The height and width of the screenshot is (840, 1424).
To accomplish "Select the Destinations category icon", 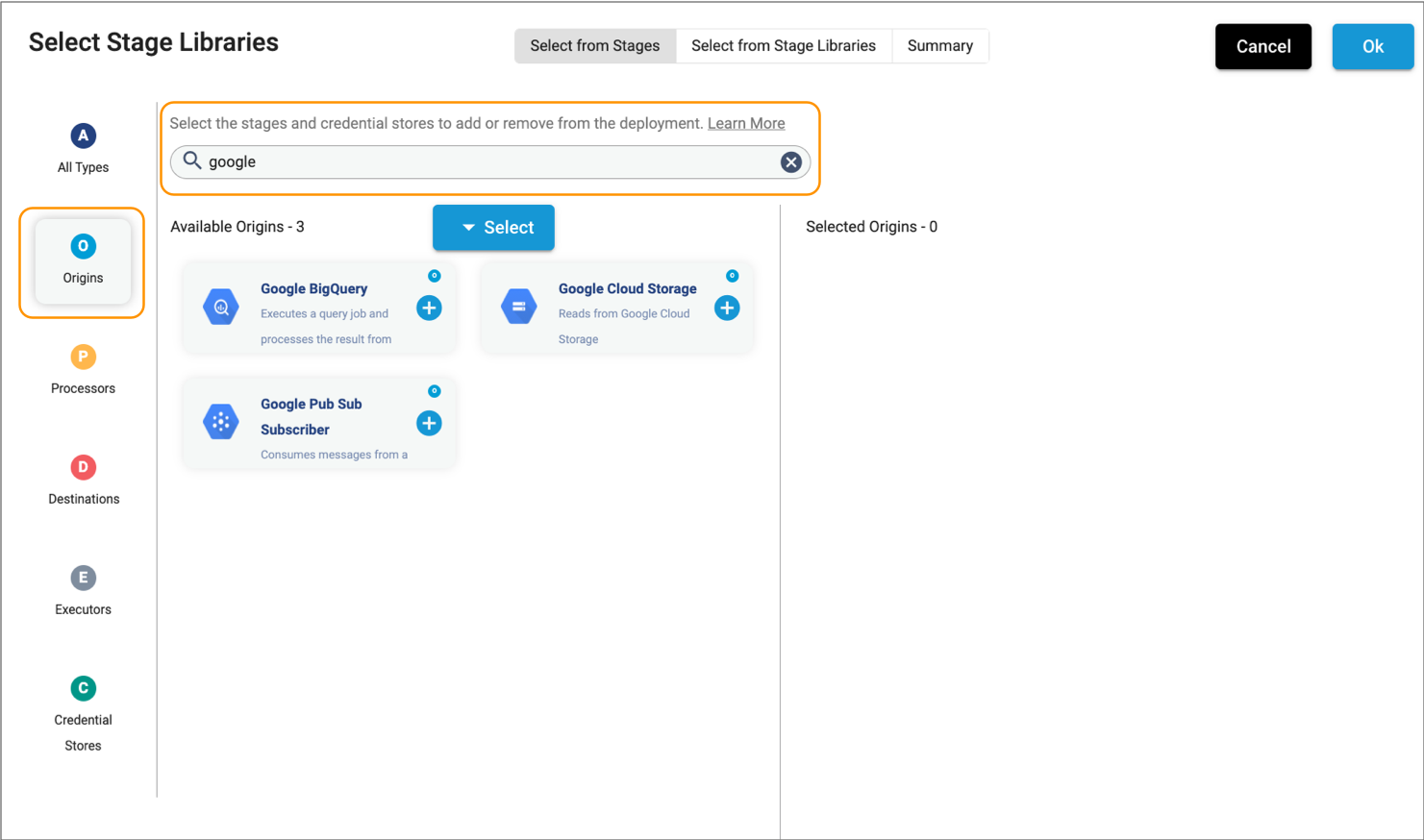I will coord(83,467).
